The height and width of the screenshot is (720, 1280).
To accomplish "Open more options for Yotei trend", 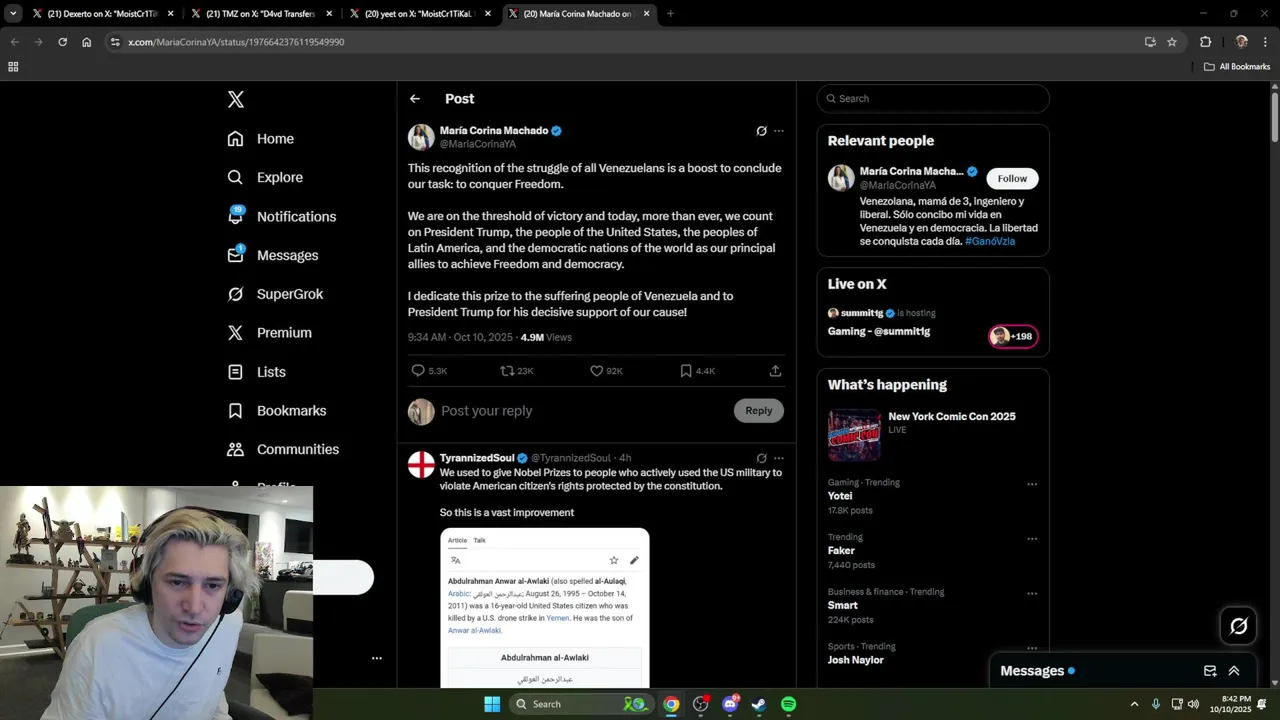I will pos(1032,484).
